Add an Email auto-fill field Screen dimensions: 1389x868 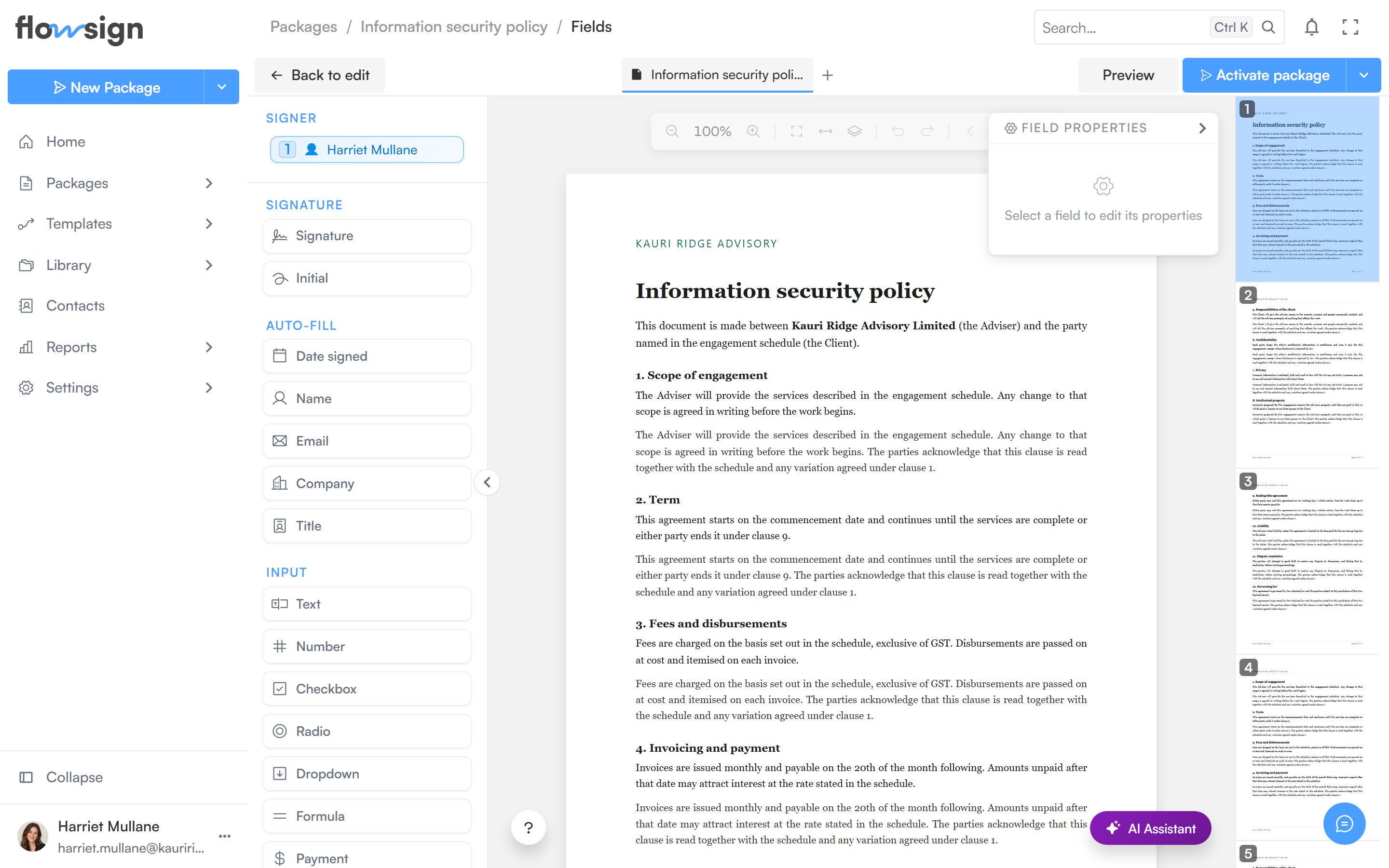click(368, 441)
